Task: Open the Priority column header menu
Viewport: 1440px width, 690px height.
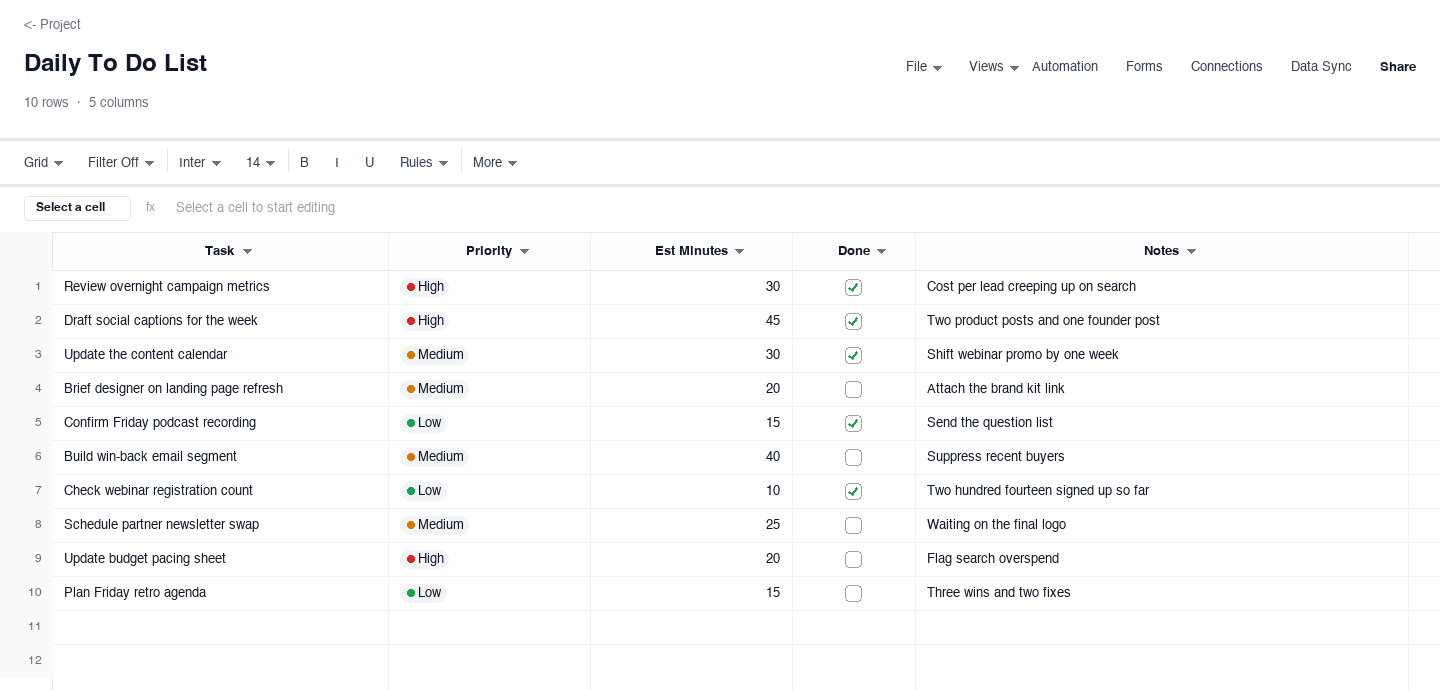Action: tap(524, 252)
